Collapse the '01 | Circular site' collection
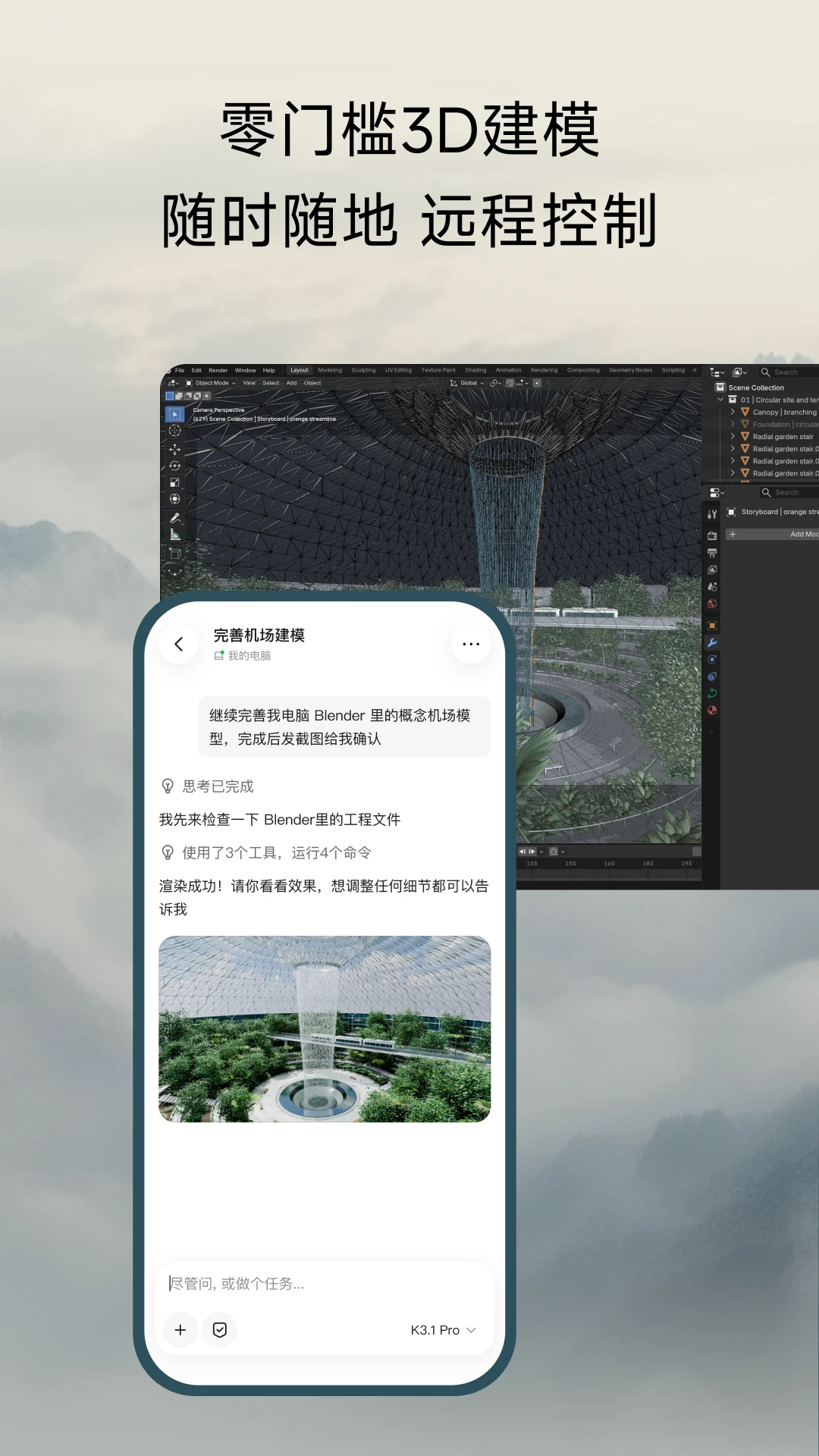Screen dimensions: 819x1456 click(x=720, y=400)
